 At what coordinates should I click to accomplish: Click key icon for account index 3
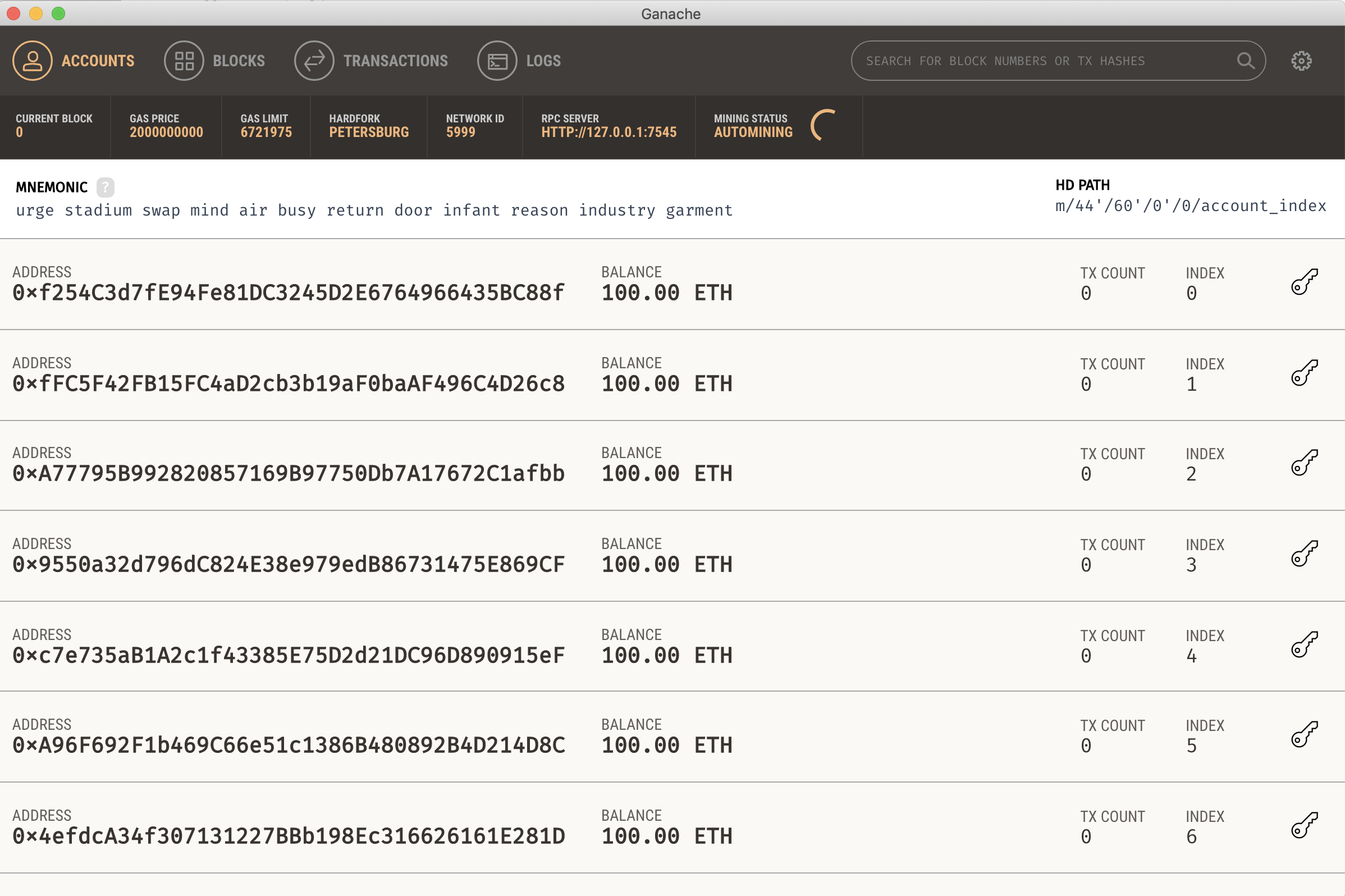coord(1304,553)
